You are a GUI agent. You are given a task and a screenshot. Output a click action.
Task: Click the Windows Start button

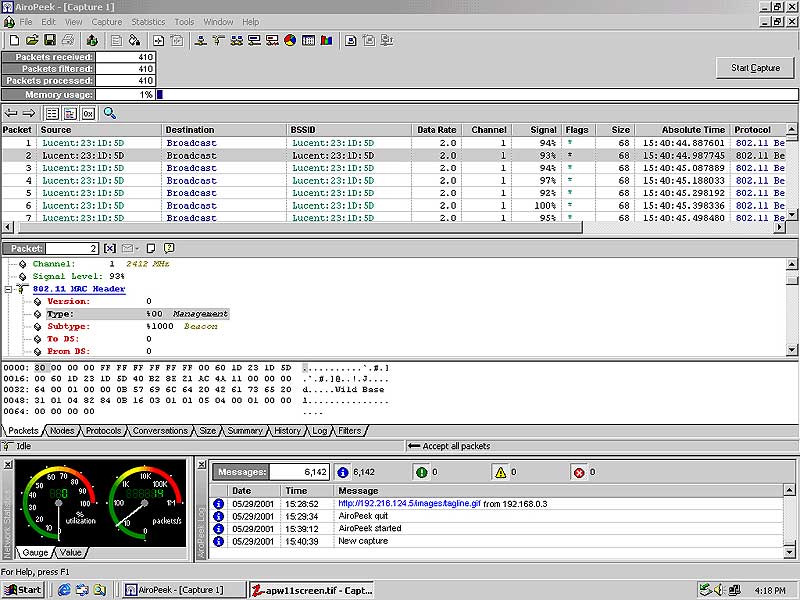coord(23,590)
